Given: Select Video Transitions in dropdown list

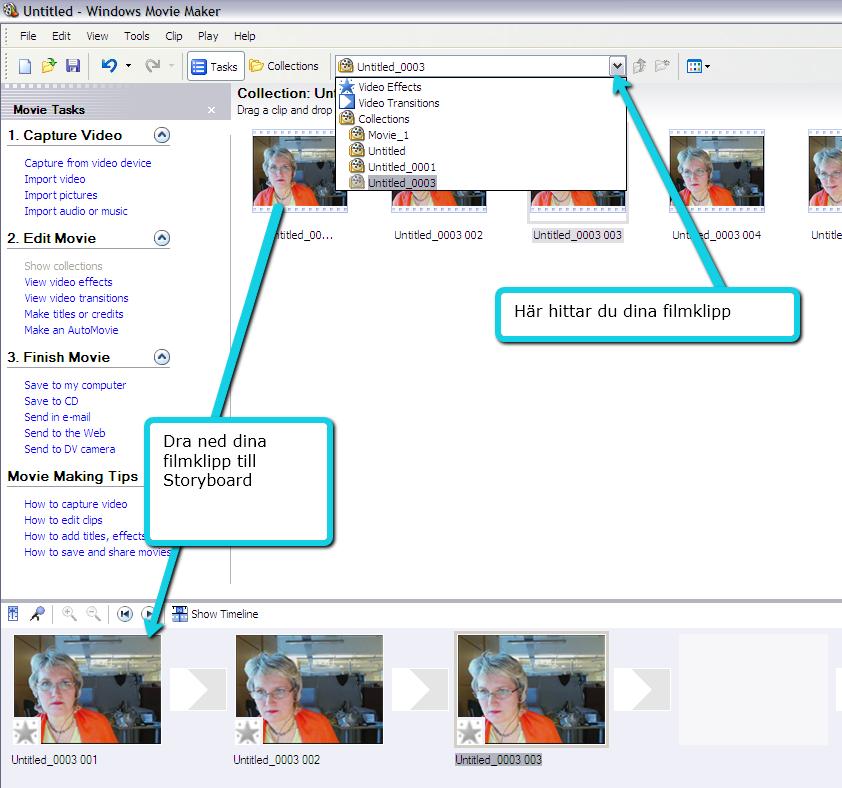Looking at the screenshot, I should [x=481, y=103].
